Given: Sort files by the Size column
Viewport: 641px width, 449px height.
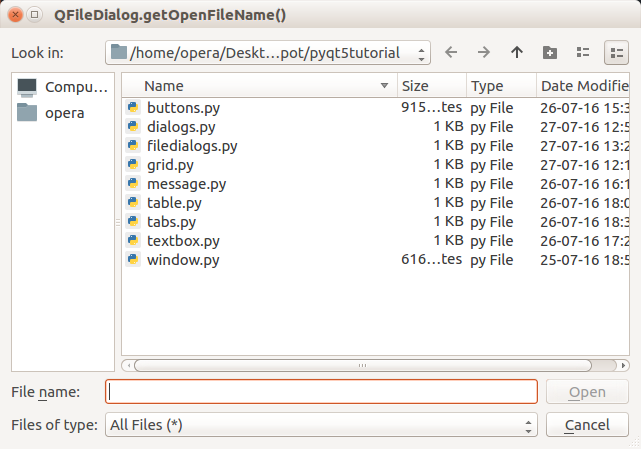Looking at the screenshot, I should pyautogui.click(x=430, y=86).
